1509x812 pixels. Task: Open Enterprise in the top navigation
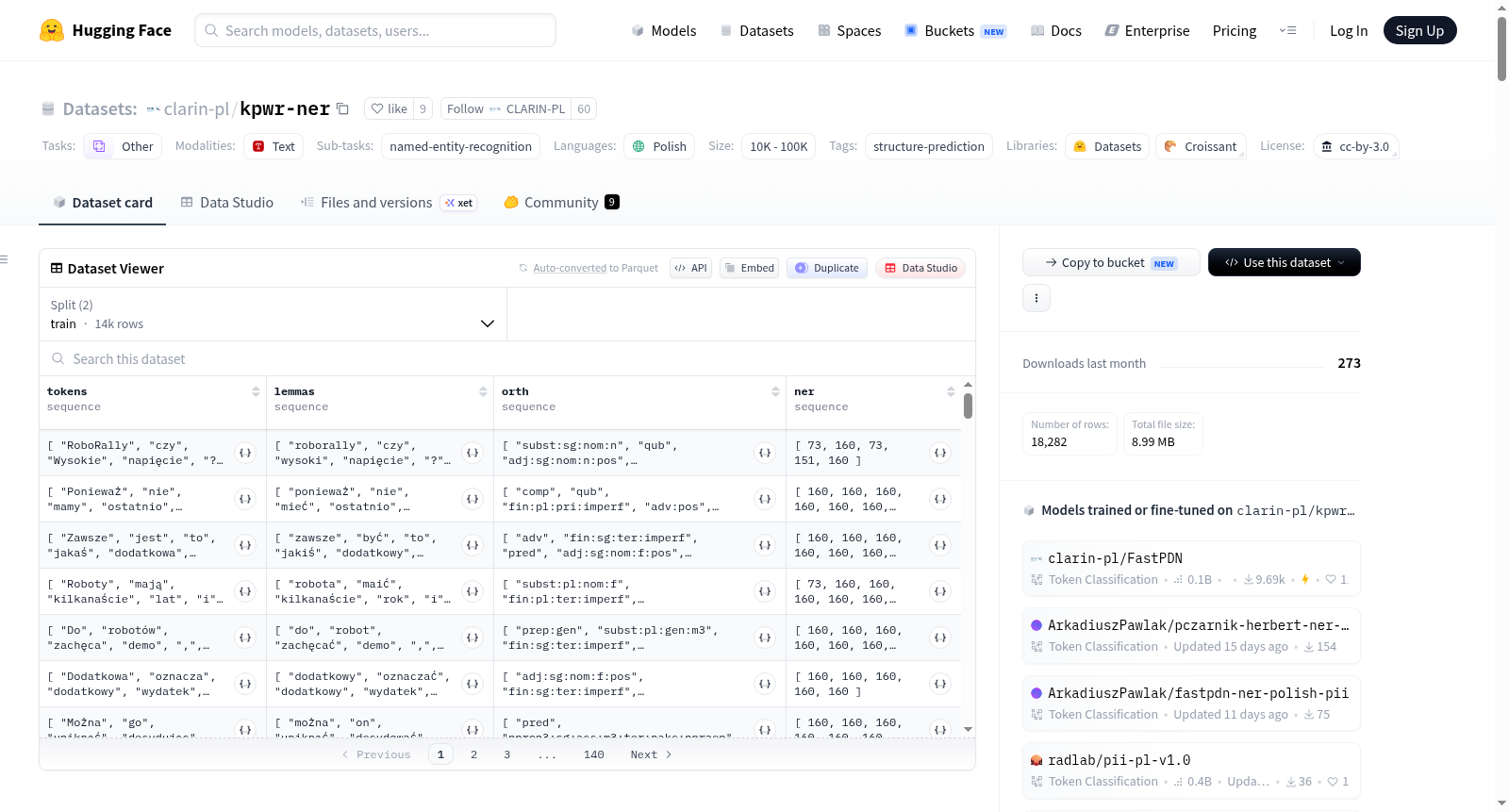pos(1147,30)
